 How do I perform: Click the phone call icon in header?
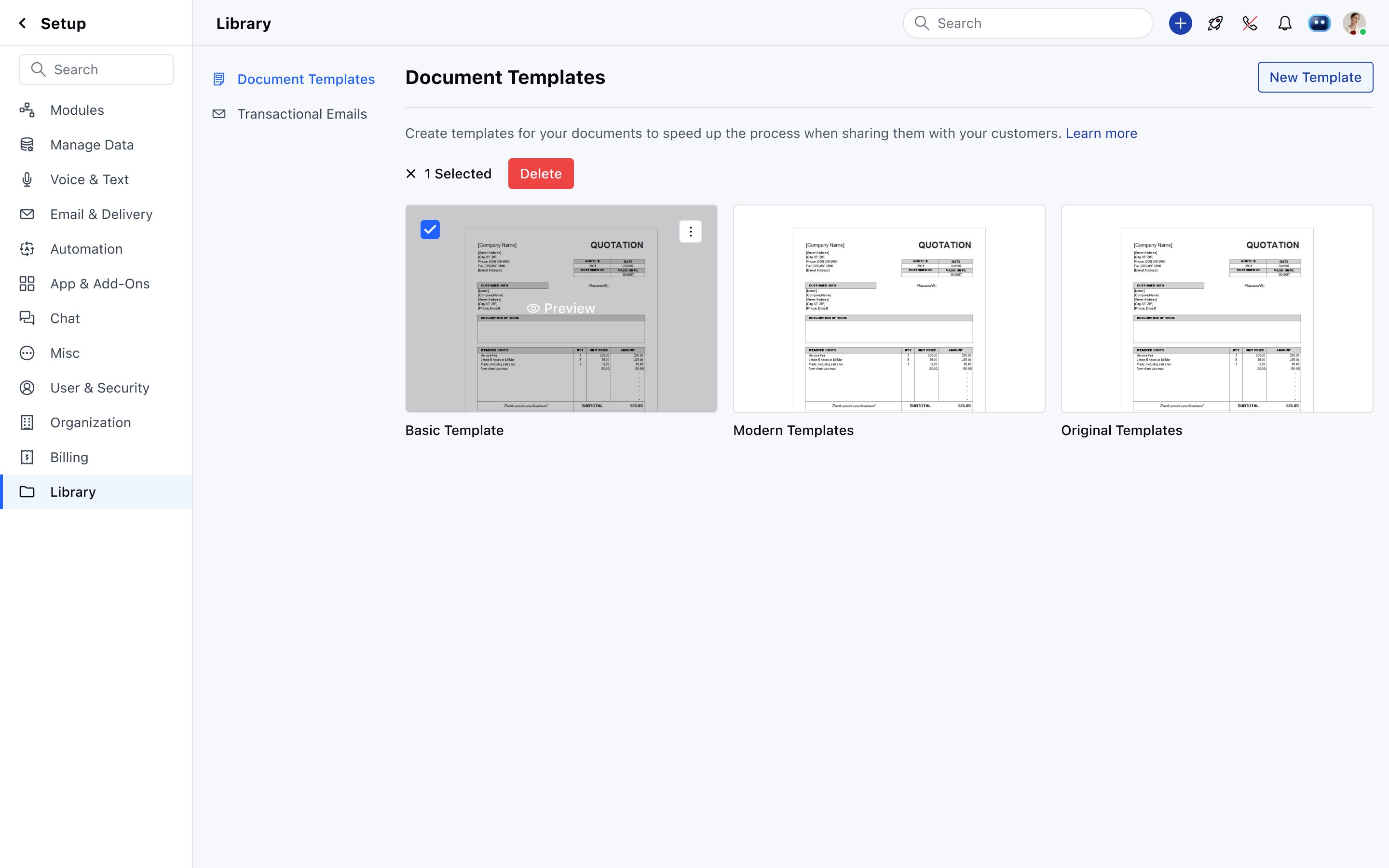[x=1250, y=23]
